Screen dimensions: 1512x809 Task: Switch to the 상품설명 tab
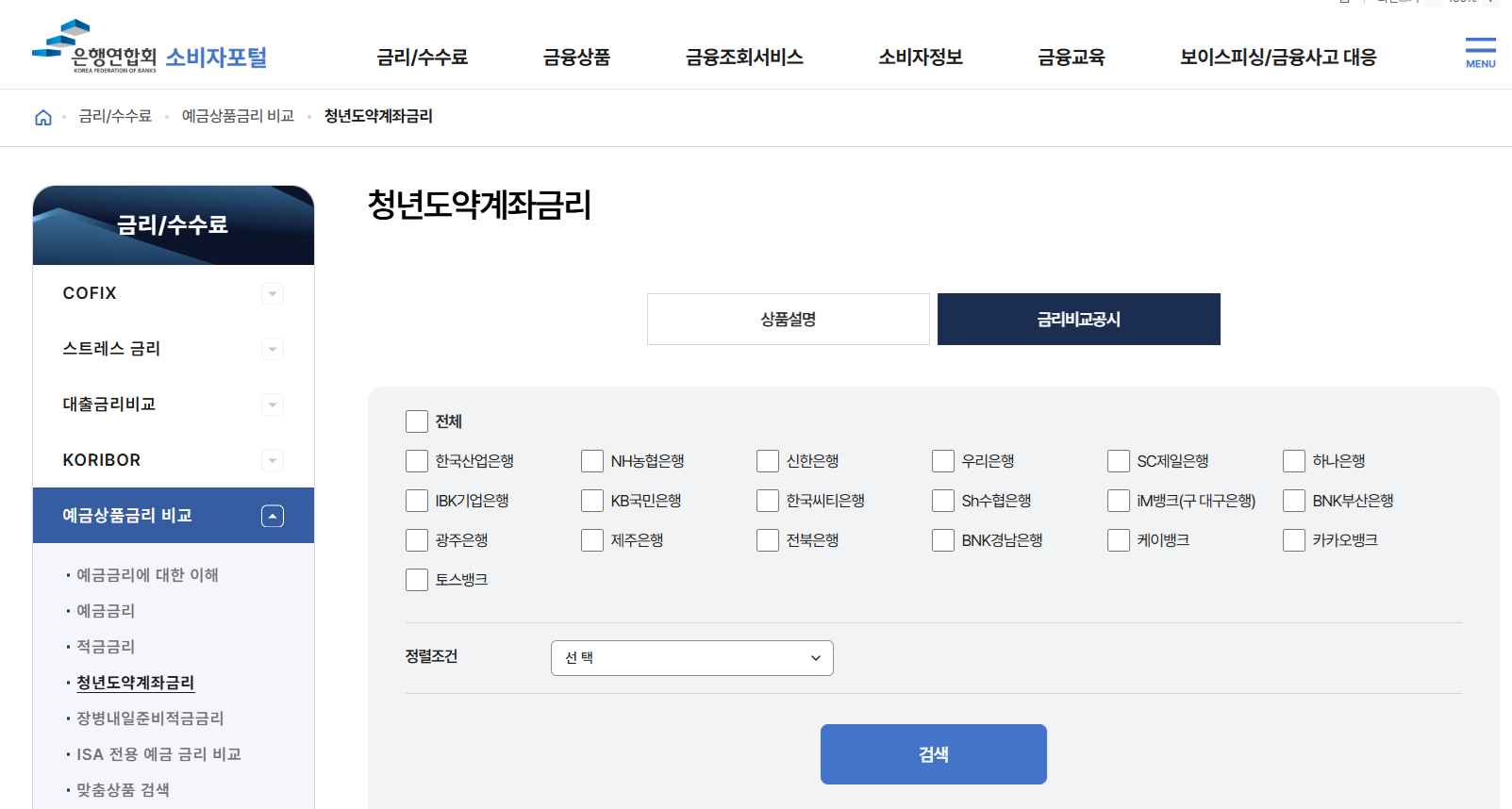[789, 319]
